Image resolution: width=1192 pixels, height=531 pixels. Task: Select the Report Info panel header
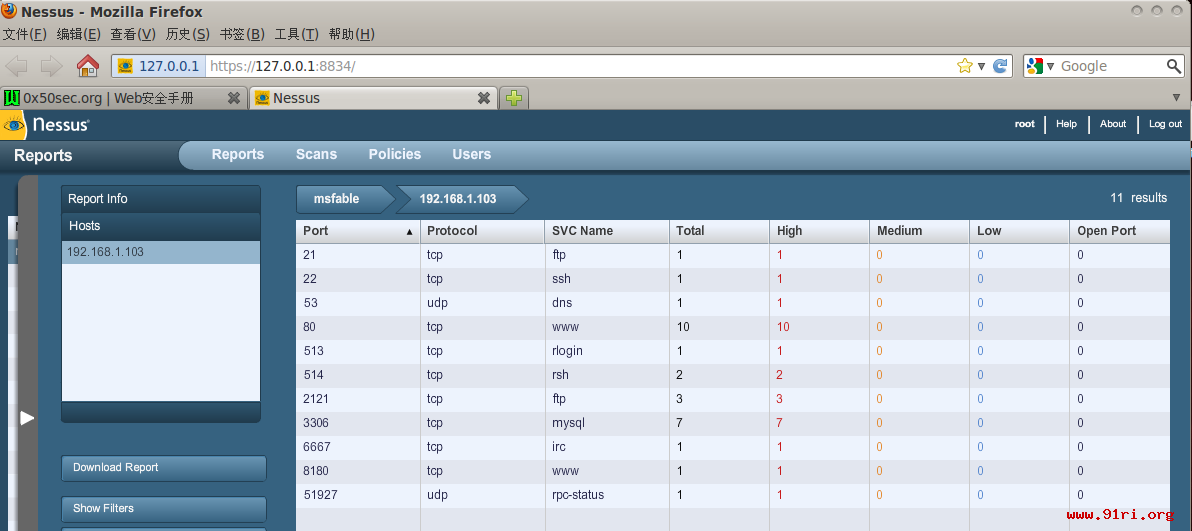tap(160, 199)
